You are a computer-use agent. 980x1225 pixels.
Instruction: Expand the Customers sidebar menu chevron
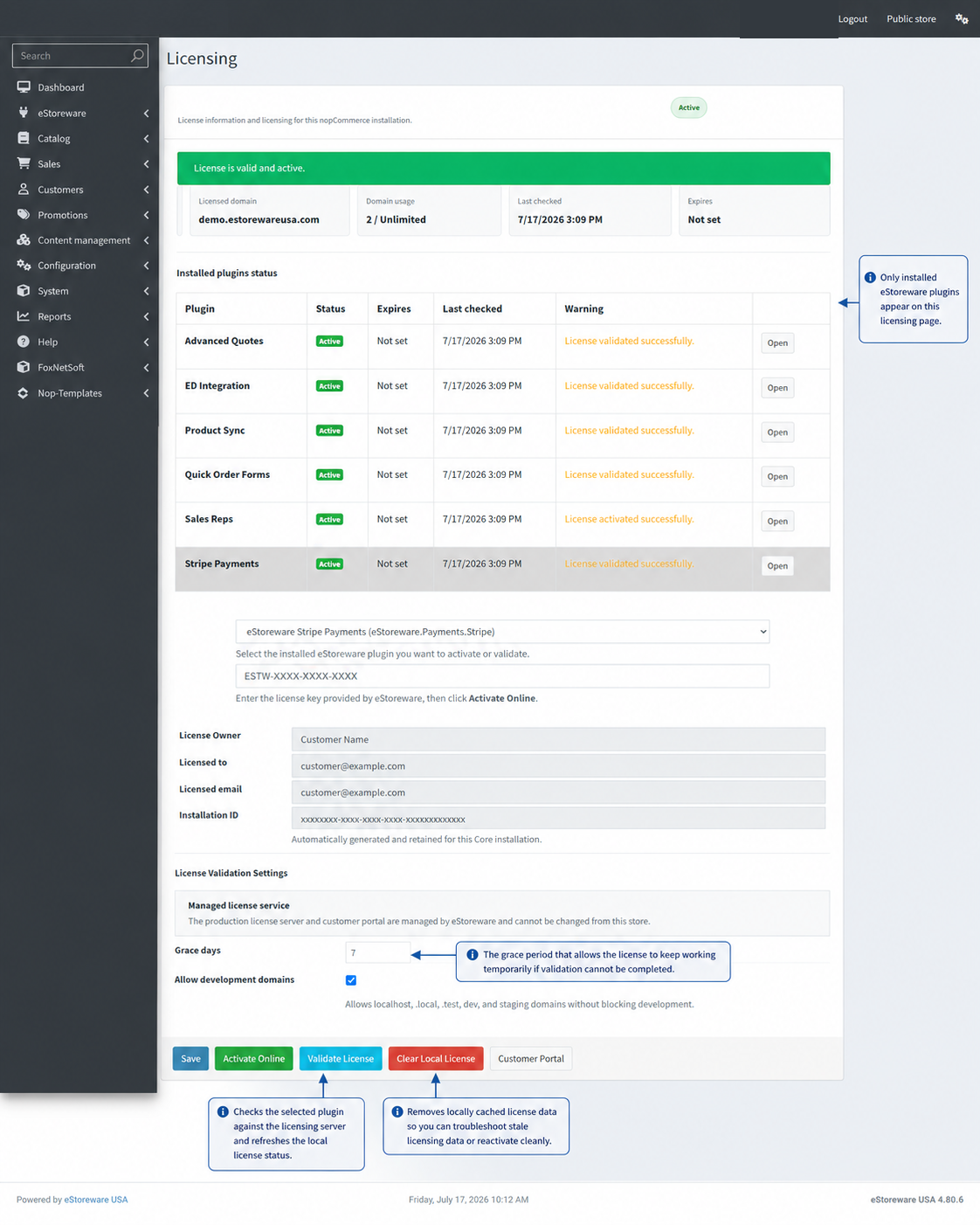click(146, 190)
